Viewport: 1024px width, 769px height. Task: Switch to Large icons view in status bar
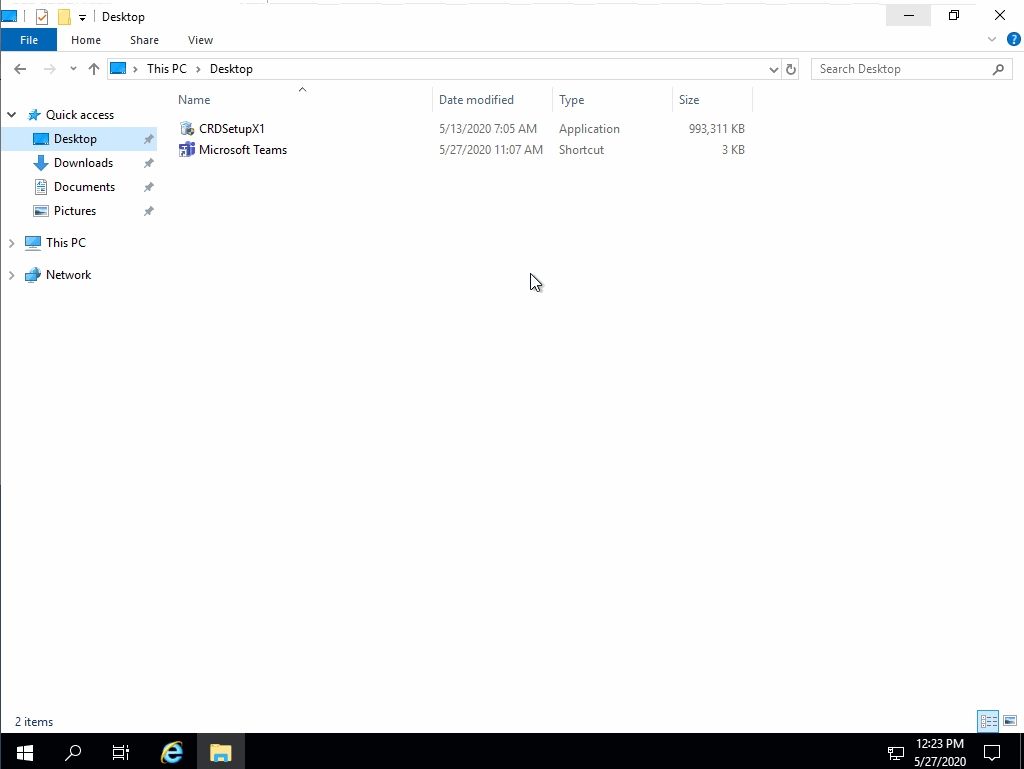tap(1010, 721)
